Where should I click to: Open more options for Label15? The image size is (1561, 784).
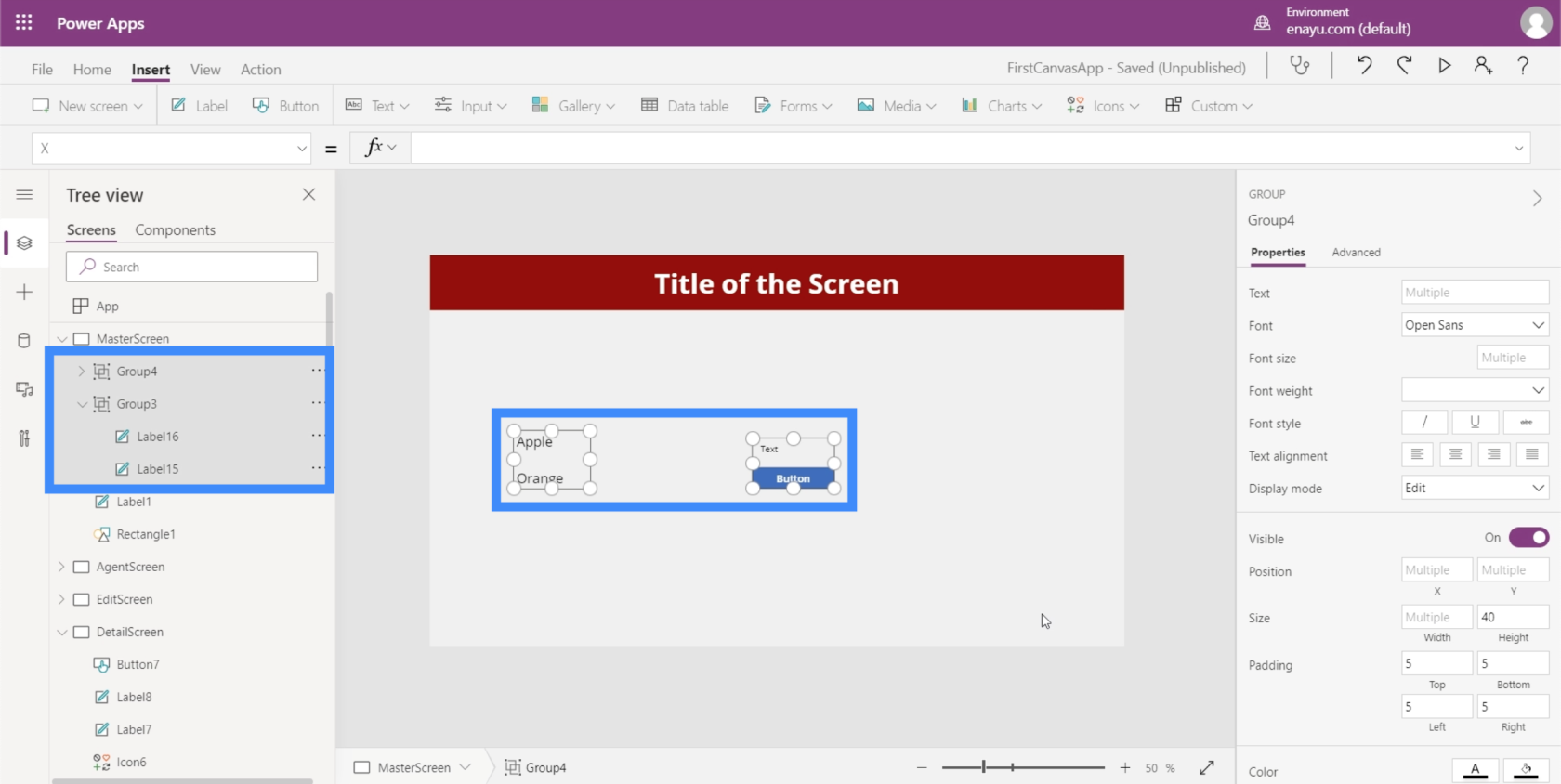pyautogui.click(x=317, y=468)
